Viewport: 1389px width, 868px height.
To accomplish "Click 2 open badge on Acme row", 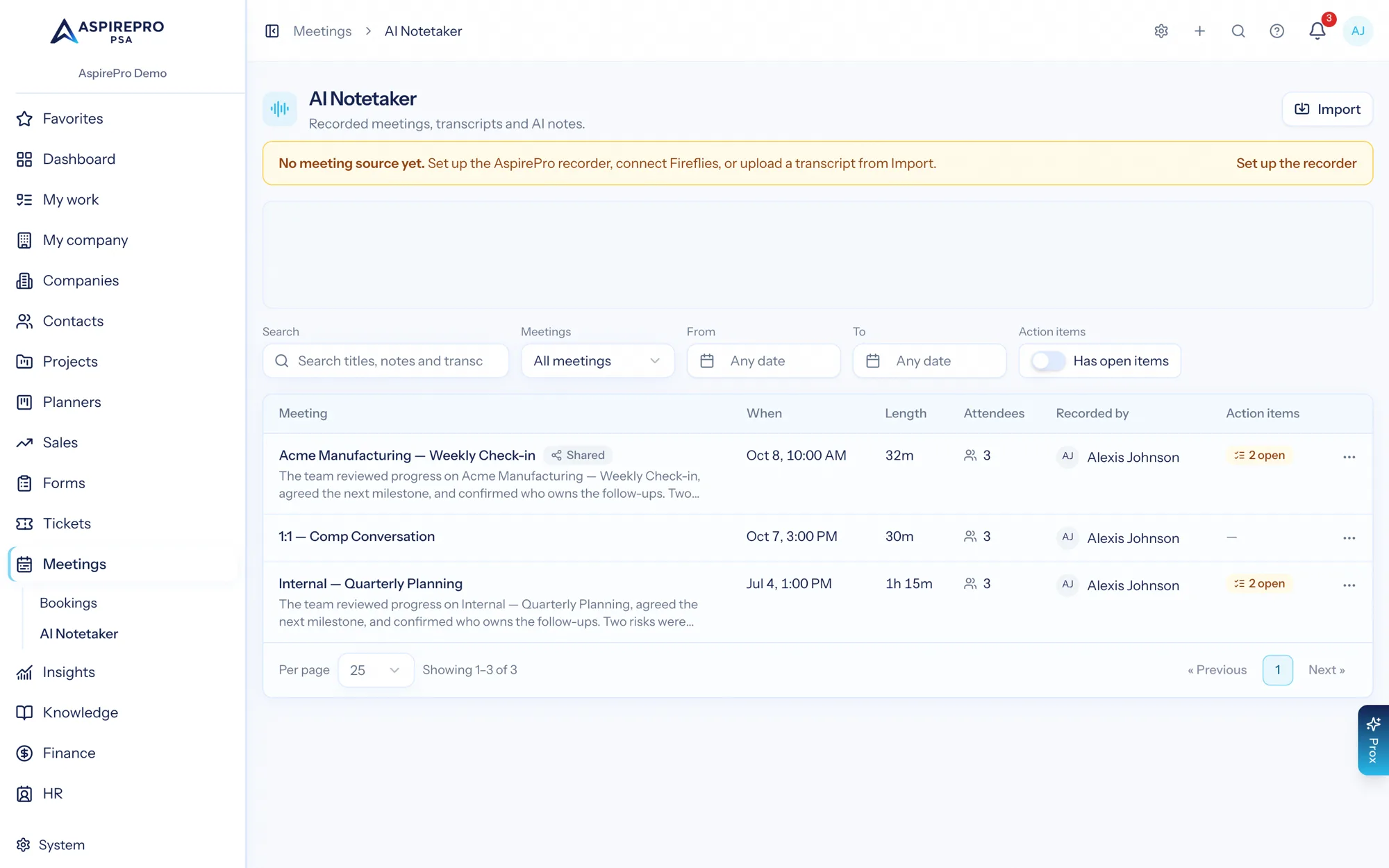I will [x=1258, y=456].
